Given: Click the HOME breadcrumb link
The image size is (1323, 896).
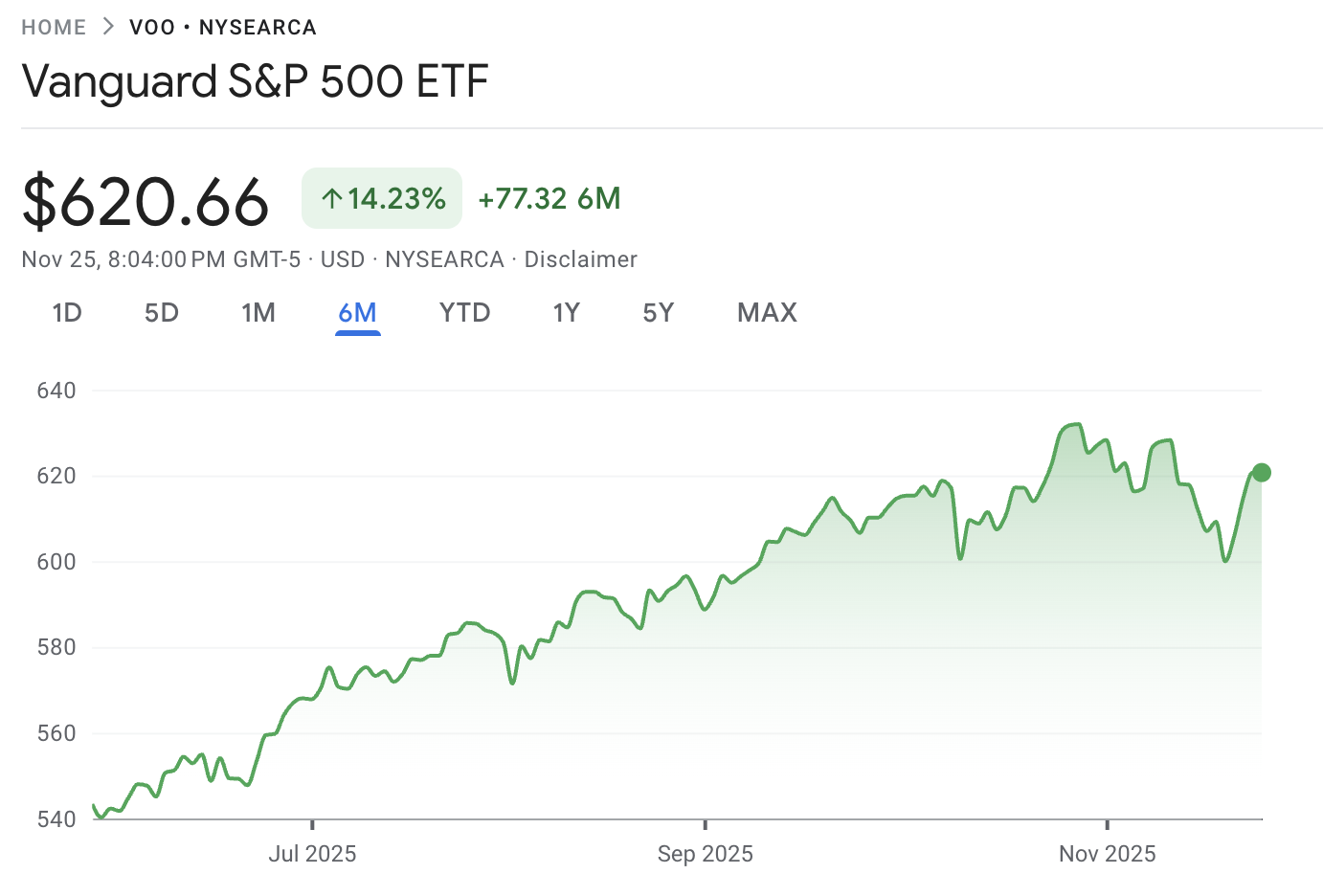Looking at the screenshot, I should [x=54, y=27].
